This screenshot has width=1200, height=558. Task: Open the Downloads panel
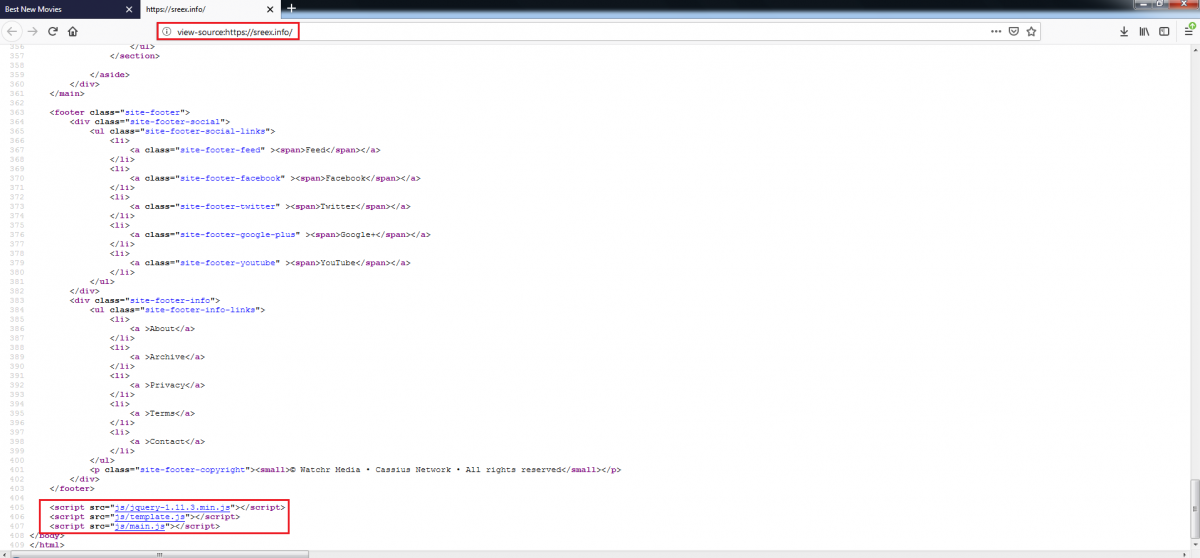pos(1124,31)
